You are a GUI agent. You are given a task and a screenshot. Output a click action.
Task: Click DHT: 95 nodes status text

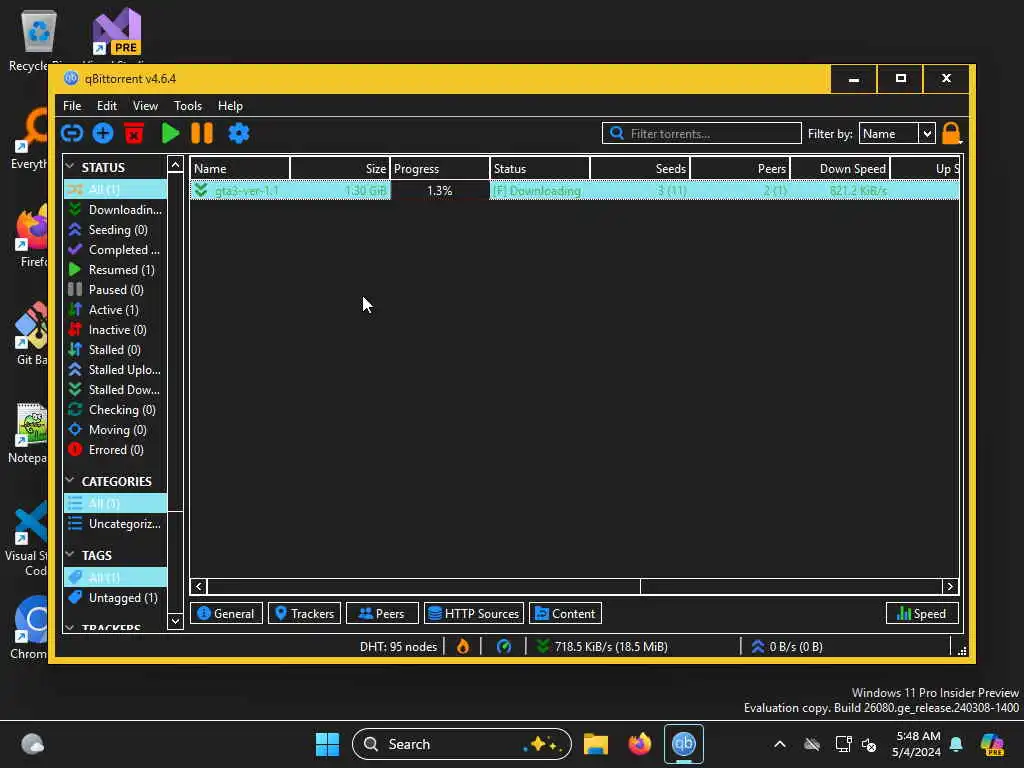coord(398,647)
